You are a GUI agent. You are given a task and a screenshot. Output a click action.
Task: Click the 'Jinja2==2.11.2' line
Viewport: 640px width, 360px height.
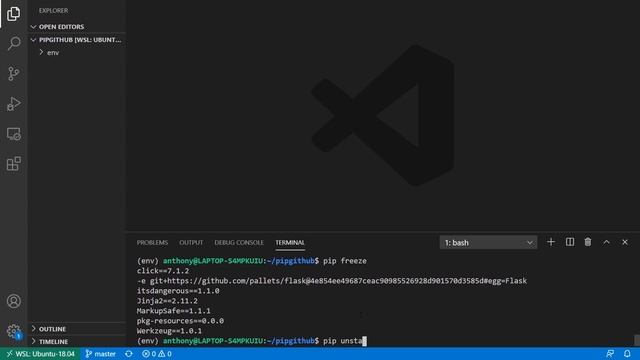coord(167,301)
